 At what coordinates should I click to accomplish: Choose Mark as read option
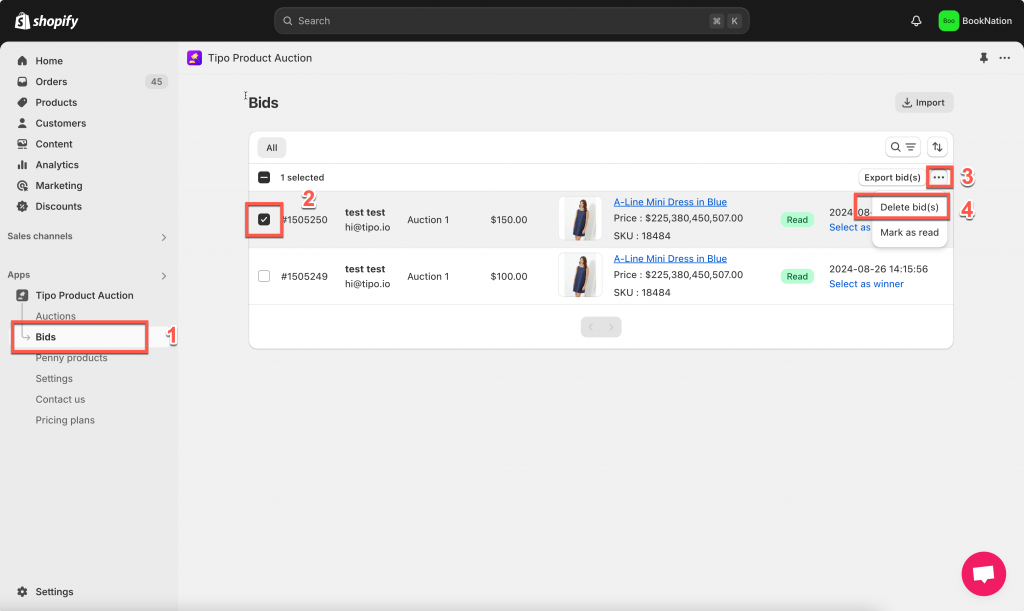[x=909, y=233]
